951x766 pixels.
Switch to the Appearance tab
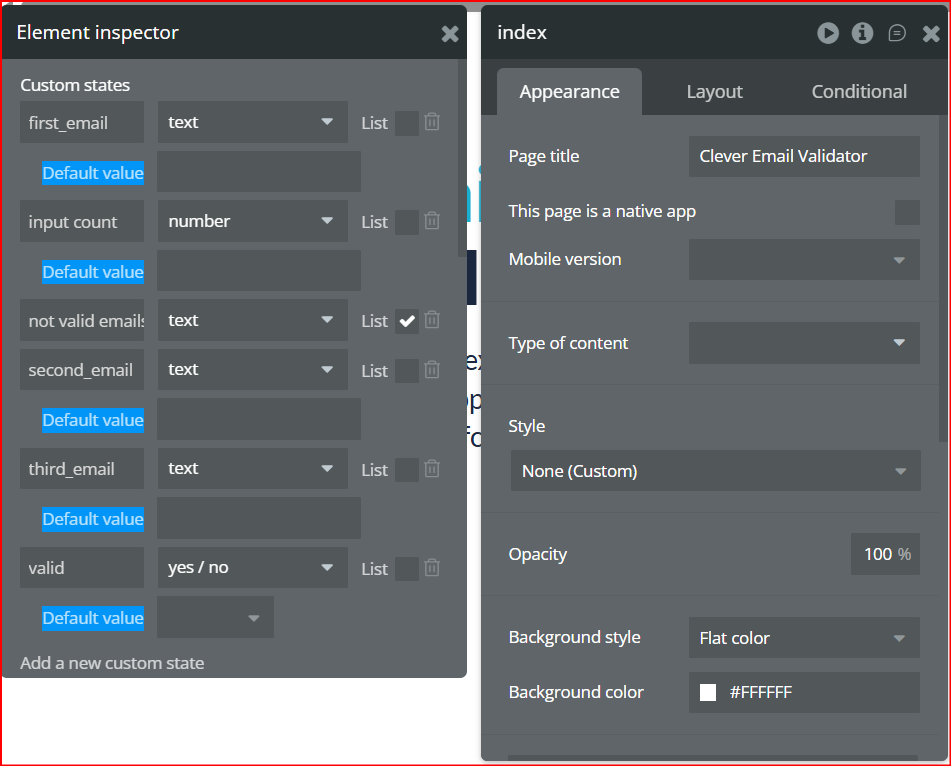pyautogui.click(x=570, y=92)
